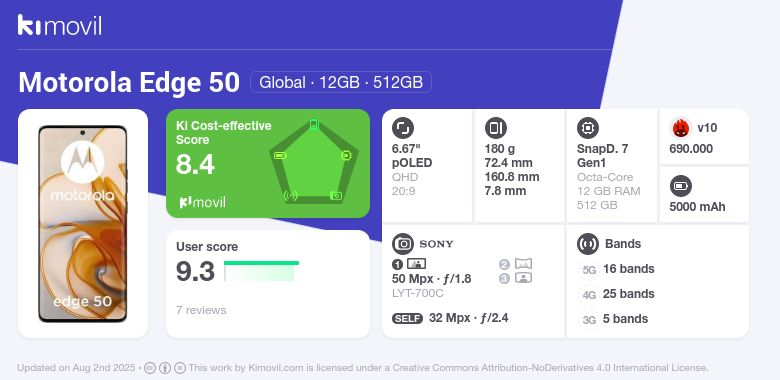
Task: Select the wide-angle camera number 2 icon
Action: (516, 264)
